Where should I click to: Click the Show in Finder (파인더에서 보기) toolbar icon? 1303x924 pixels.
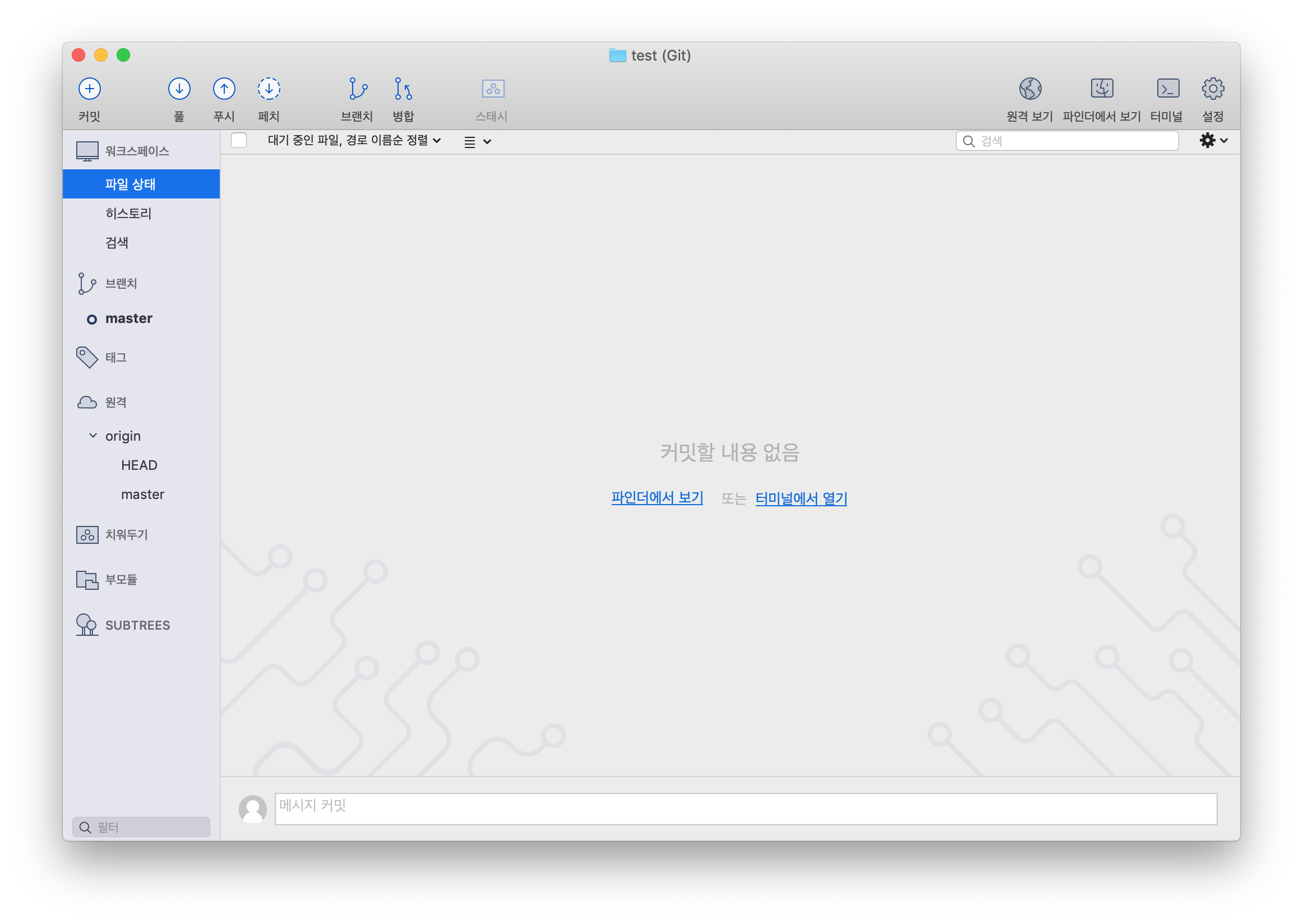click(x=1102, y=89)
